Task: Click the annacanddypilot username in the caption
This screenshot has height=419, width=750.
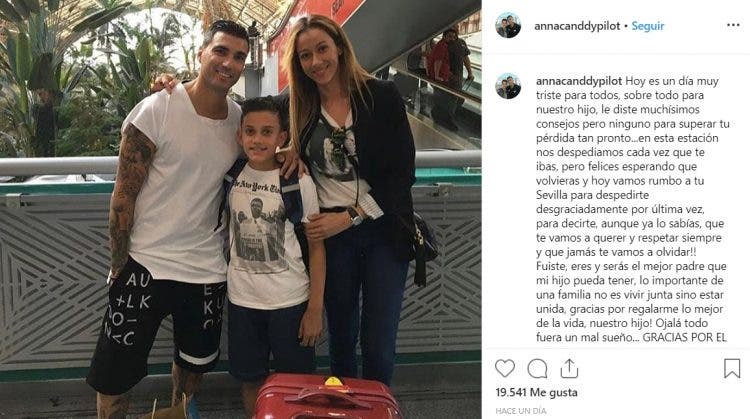Action: click(579, 81)
